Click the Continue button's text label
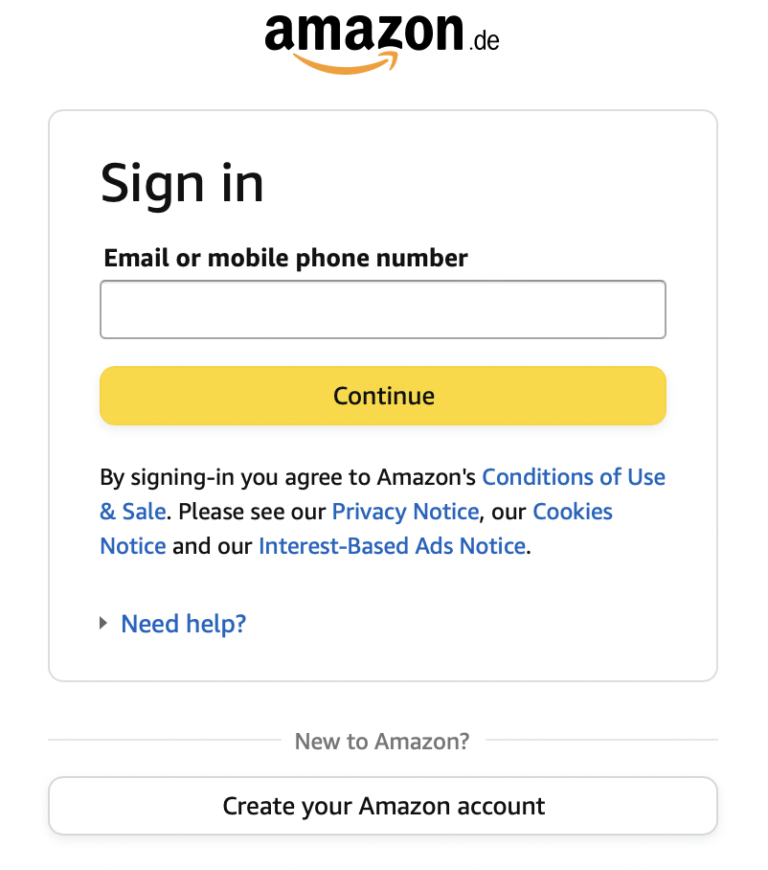Screen dimensions: 768x870 point(383,396)
